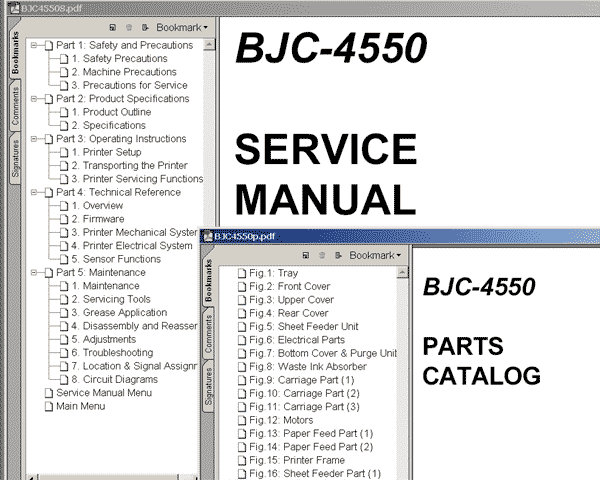Viewport: 600px width, 480px height.
Task: Open bookmark 2. Firmware
Action: [x=98, y=219]
